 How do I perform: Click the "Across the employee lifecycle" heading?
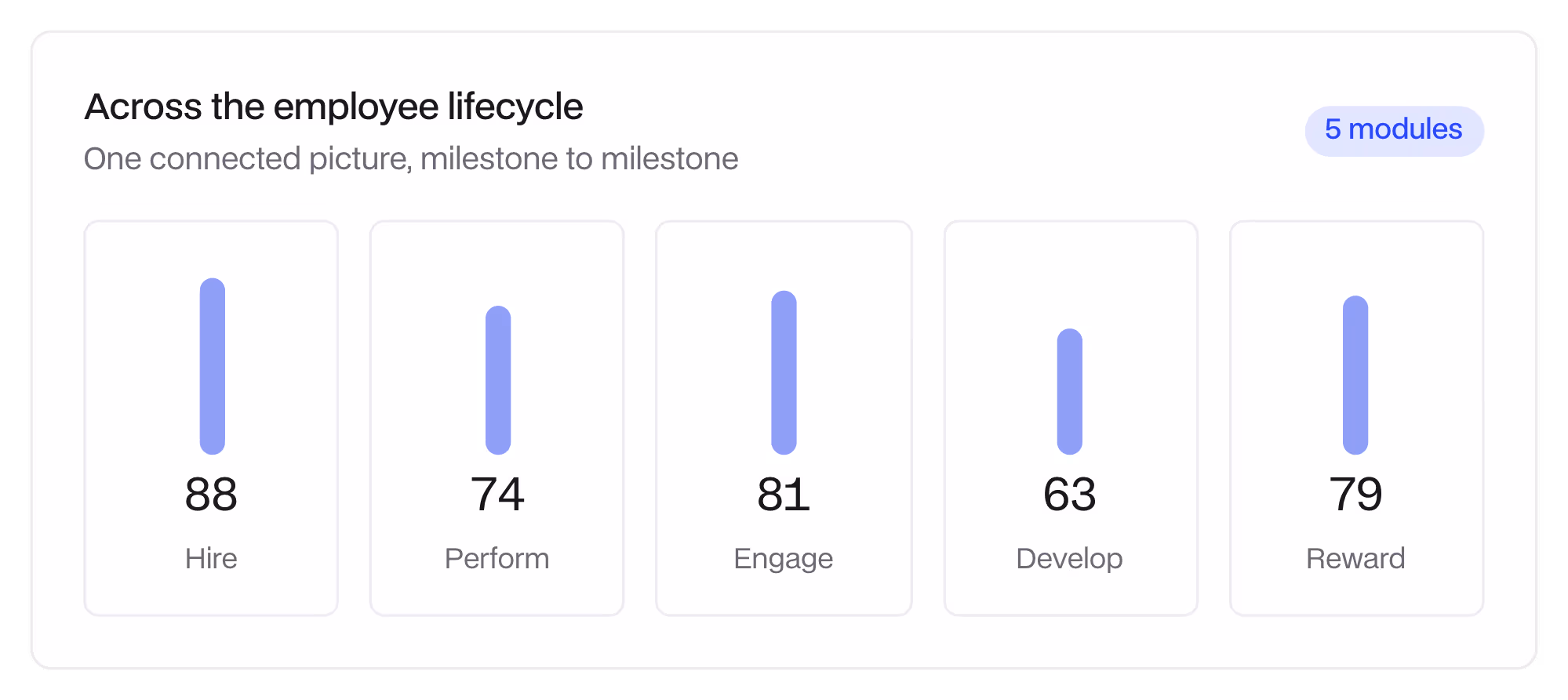click(334, 107)
